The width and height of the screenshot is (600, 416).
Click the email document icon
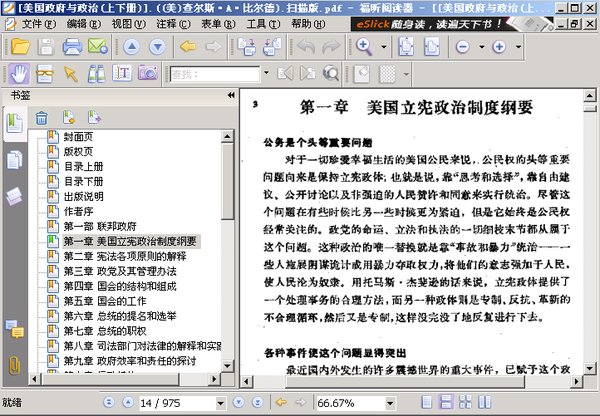(x=98, y=46)
